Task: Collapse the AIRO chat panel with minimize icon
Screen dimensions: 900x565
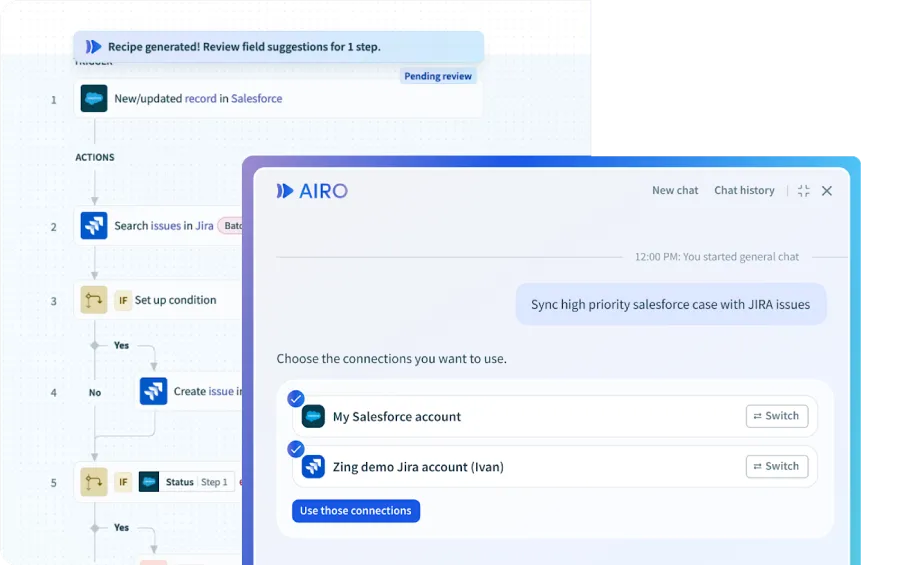Action: pos(804,191)
